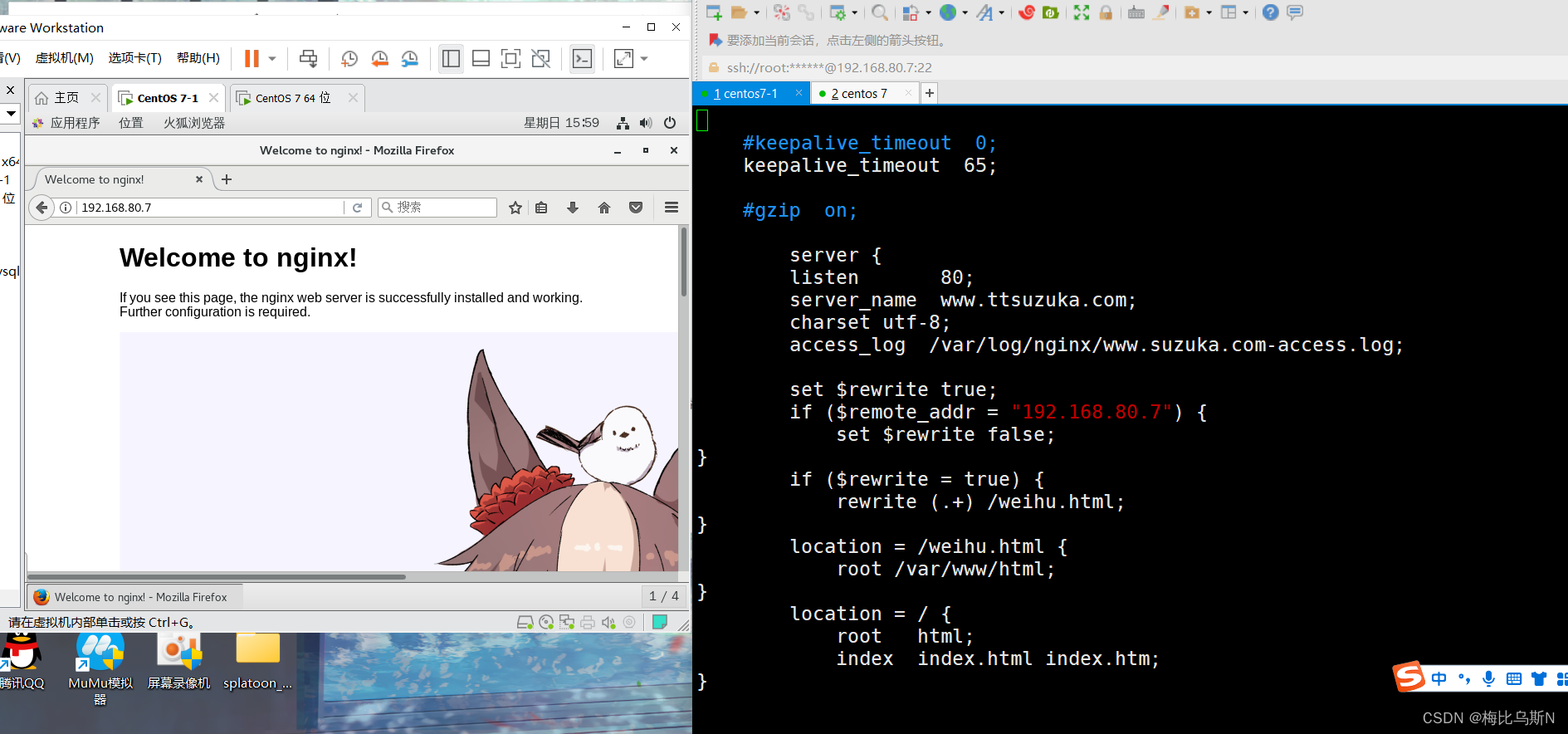Screen dimensions: 1568x734
Task: Expand the Xshell font dropdown arrow
Action: (1001, 12)
